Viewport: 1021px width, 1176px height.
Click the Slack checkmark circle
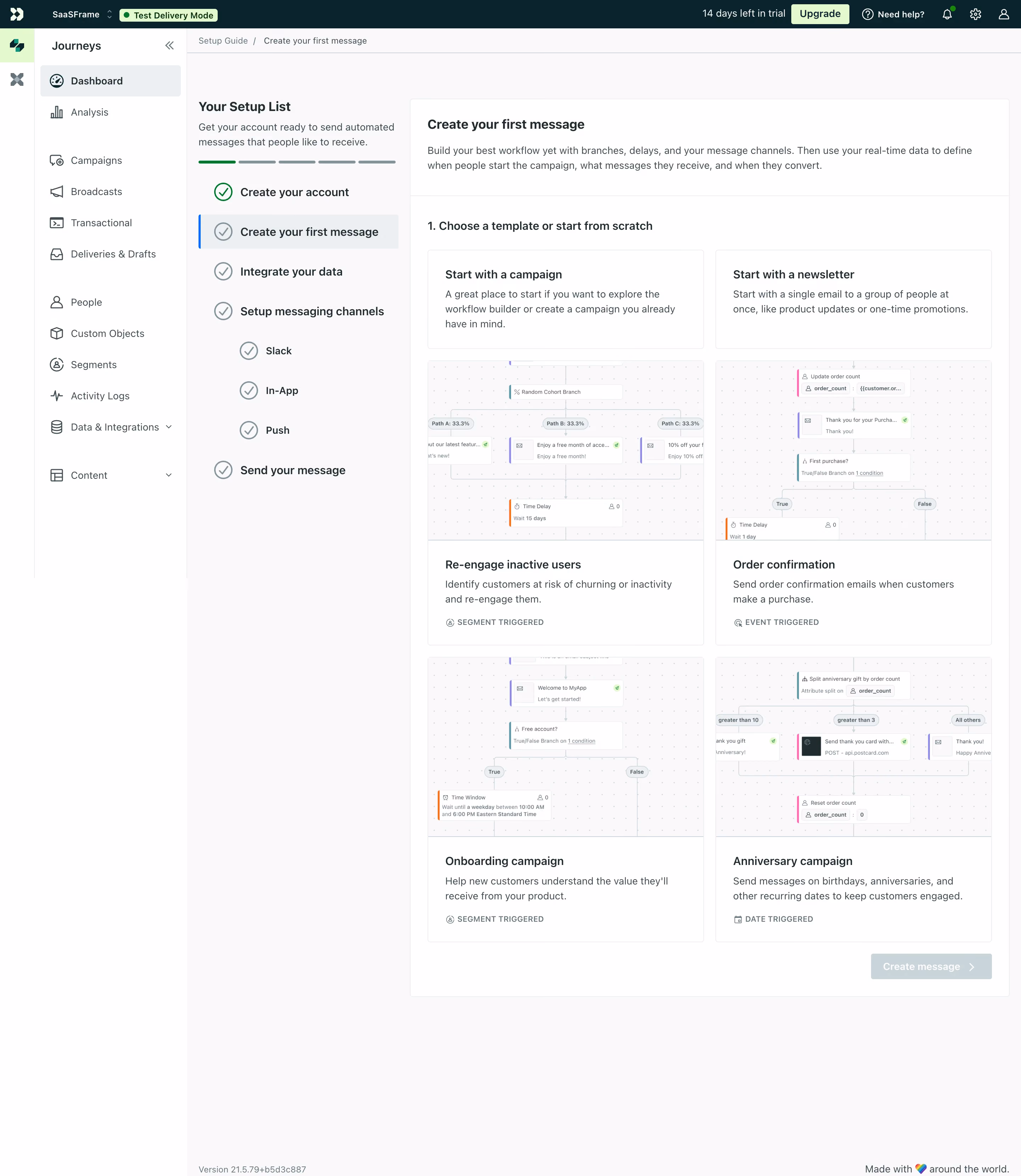tap(249, 351)
